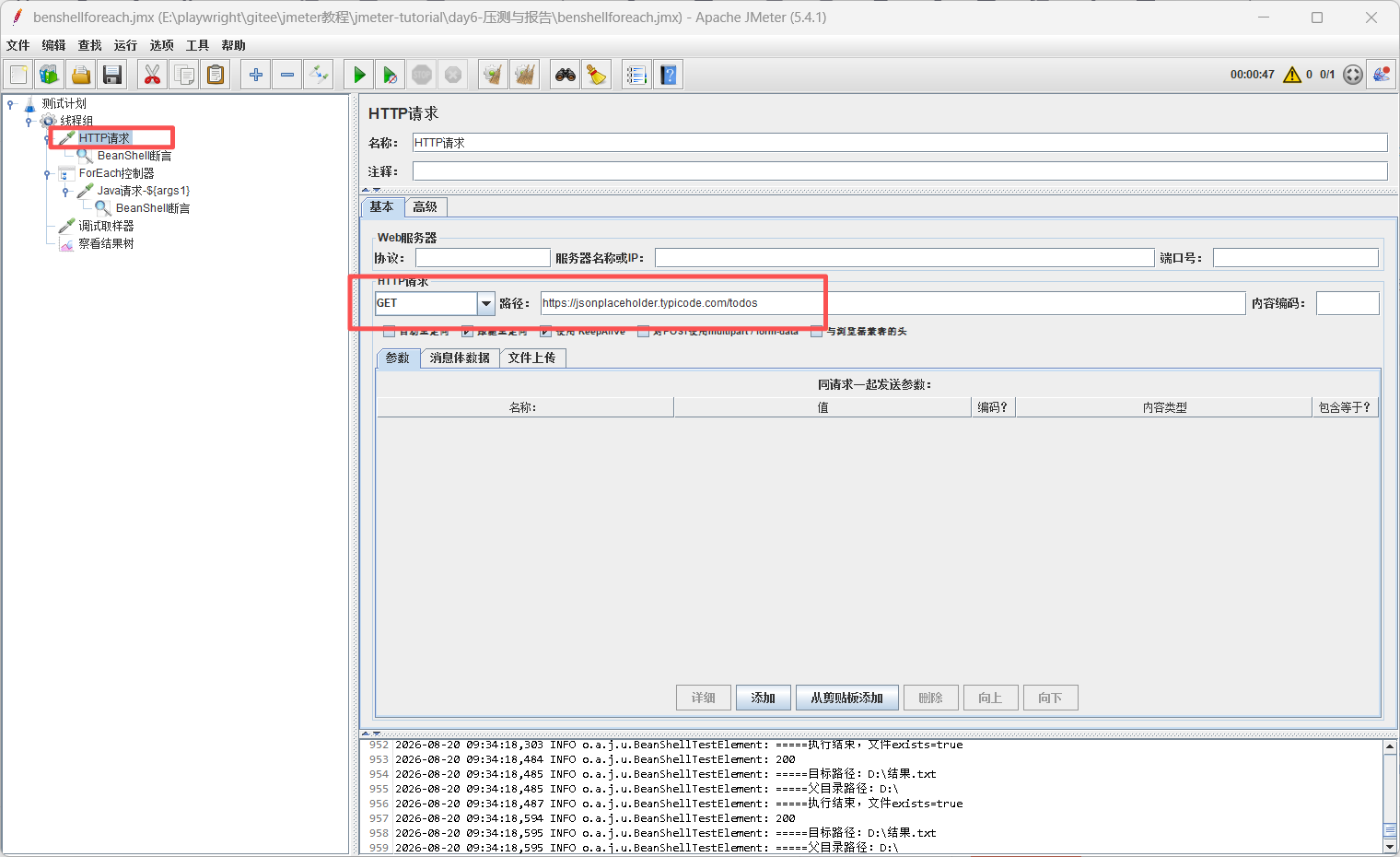Click the remote engine status circle icon

click(x=1353, y=75)
